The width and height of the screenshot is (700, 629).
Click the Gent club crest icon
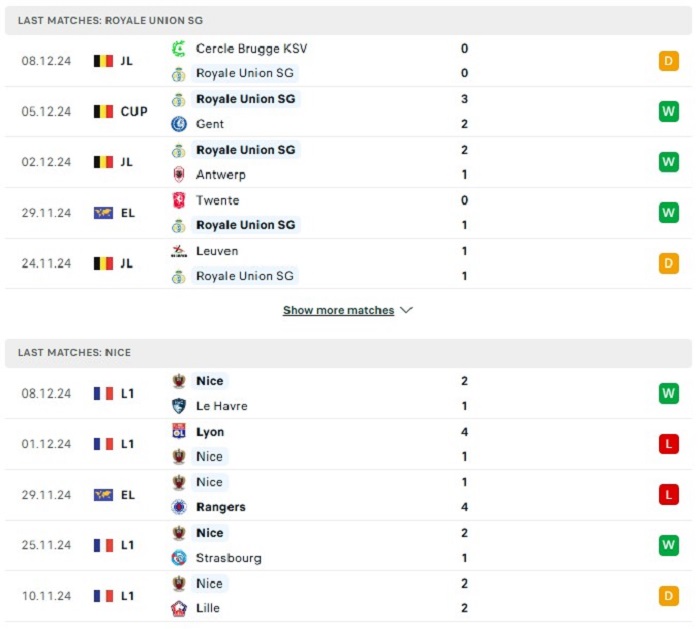pyautogui.click(x=179, y=124)
